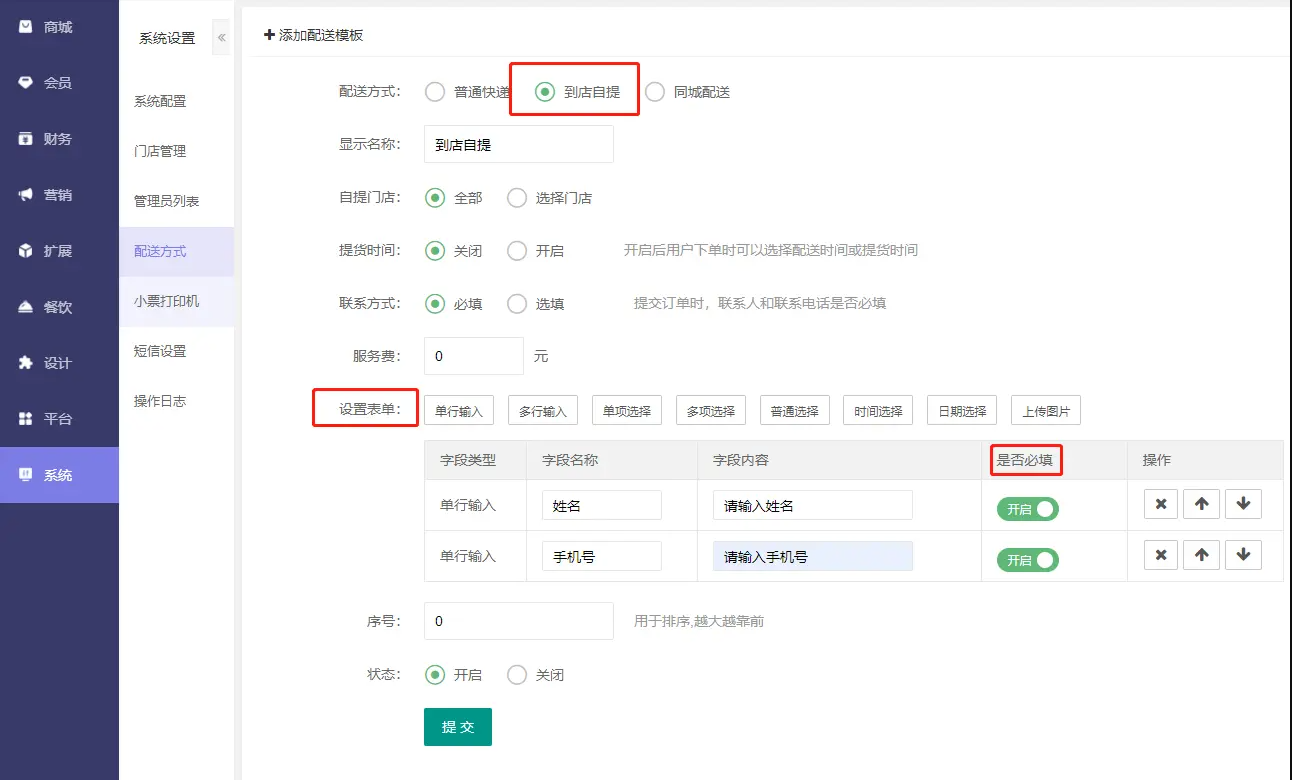
Task: Move the 手机号 field row down
Action: pos(1243,554)
